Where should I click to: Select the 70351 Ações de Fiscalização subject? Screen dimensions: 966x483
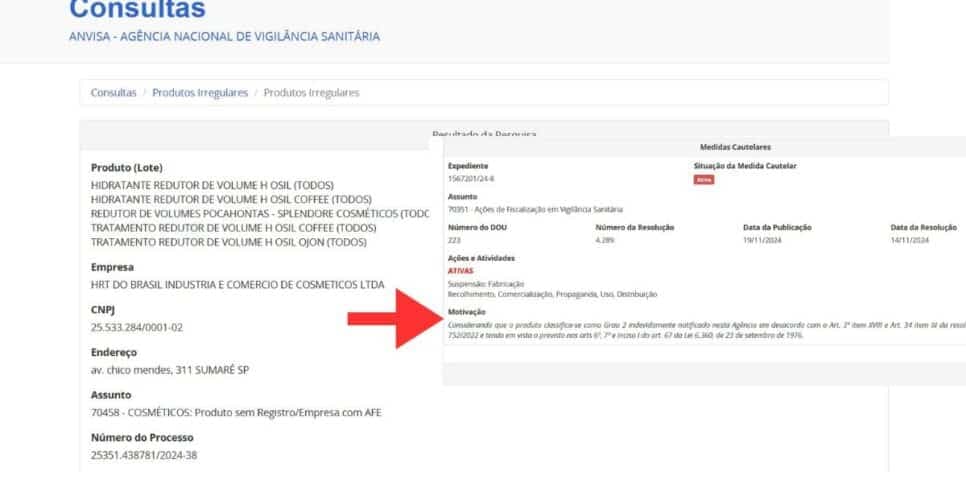pos(535,209)
